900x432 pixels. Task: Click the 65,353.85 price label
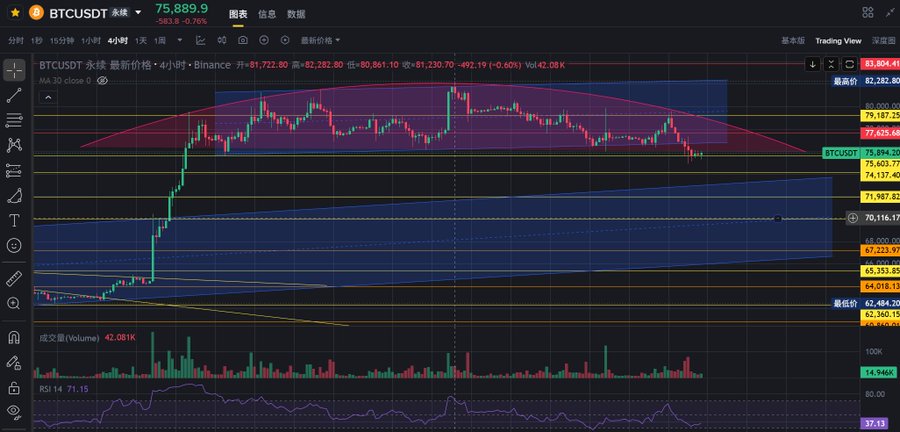click(882, 270)
